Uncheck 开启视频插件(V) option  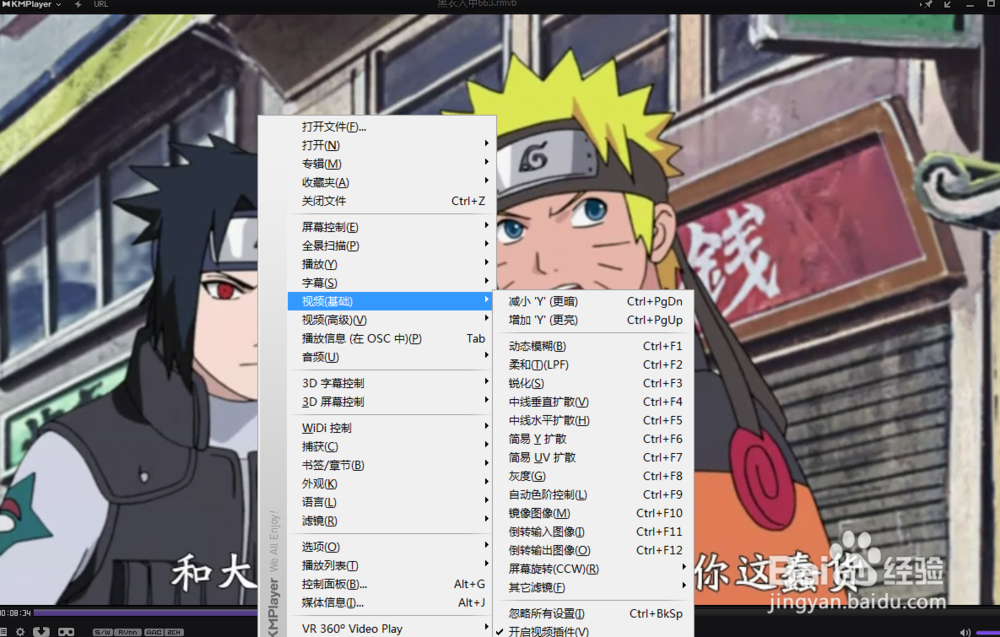[x=593, y=630]
